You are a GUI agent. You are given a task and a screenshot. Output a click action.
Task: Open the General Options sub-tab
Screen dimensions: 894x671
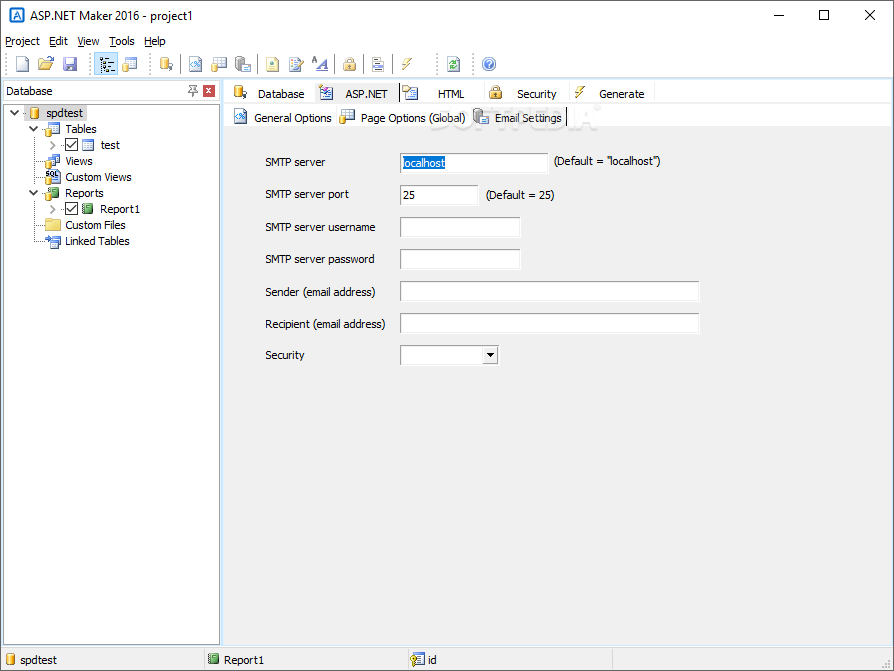click(x=283, y=117)
